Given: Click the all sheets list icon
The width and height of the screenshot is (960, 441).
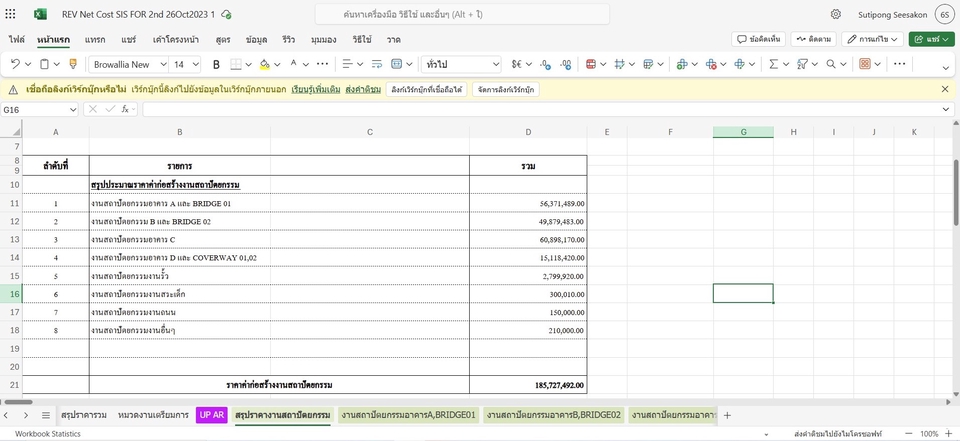Looking at the screenshot, I should 45,415.
